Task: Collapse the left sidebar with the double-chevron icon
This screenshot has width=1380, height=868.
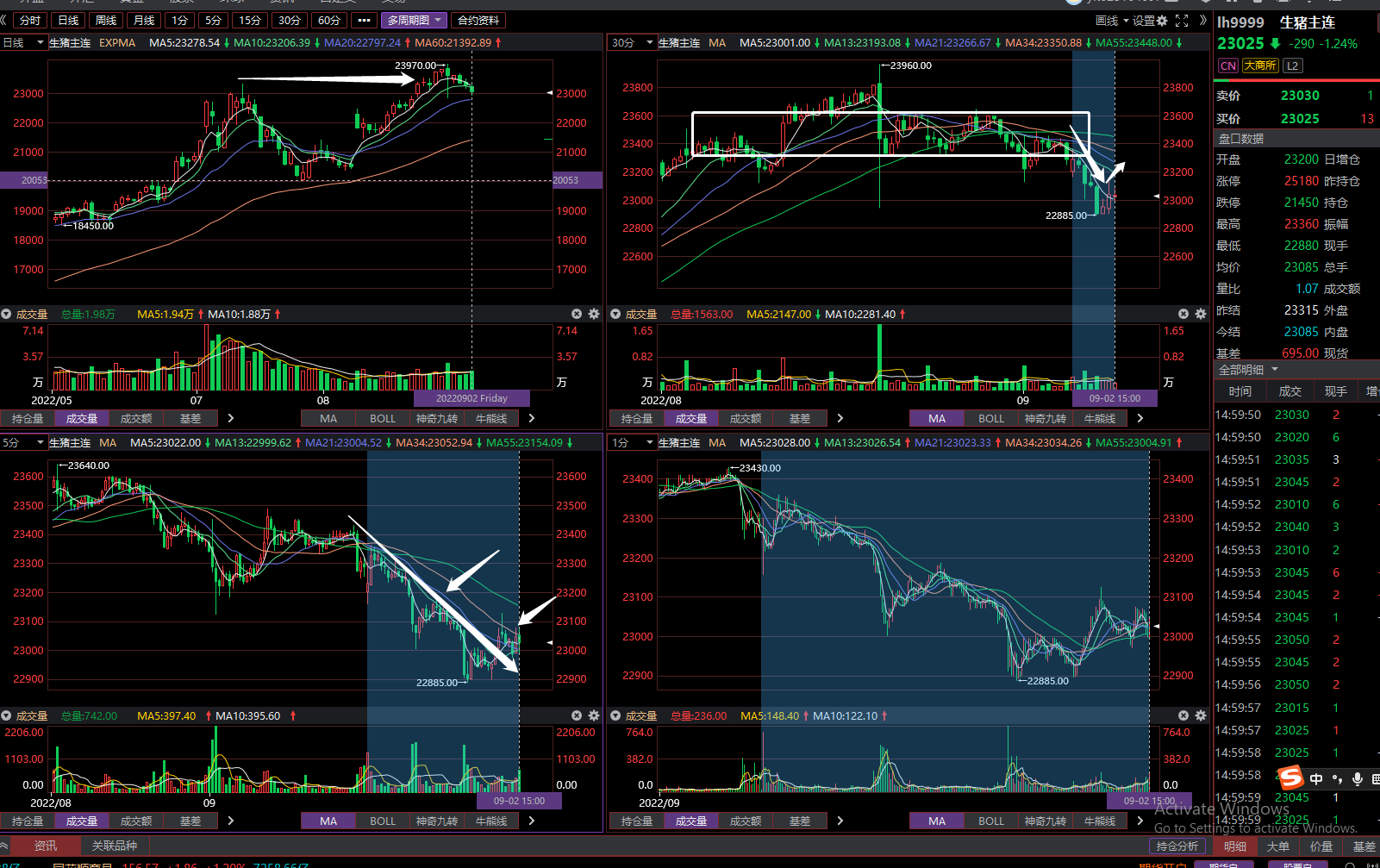Action: pyautogui.click(x=4, y=20)
